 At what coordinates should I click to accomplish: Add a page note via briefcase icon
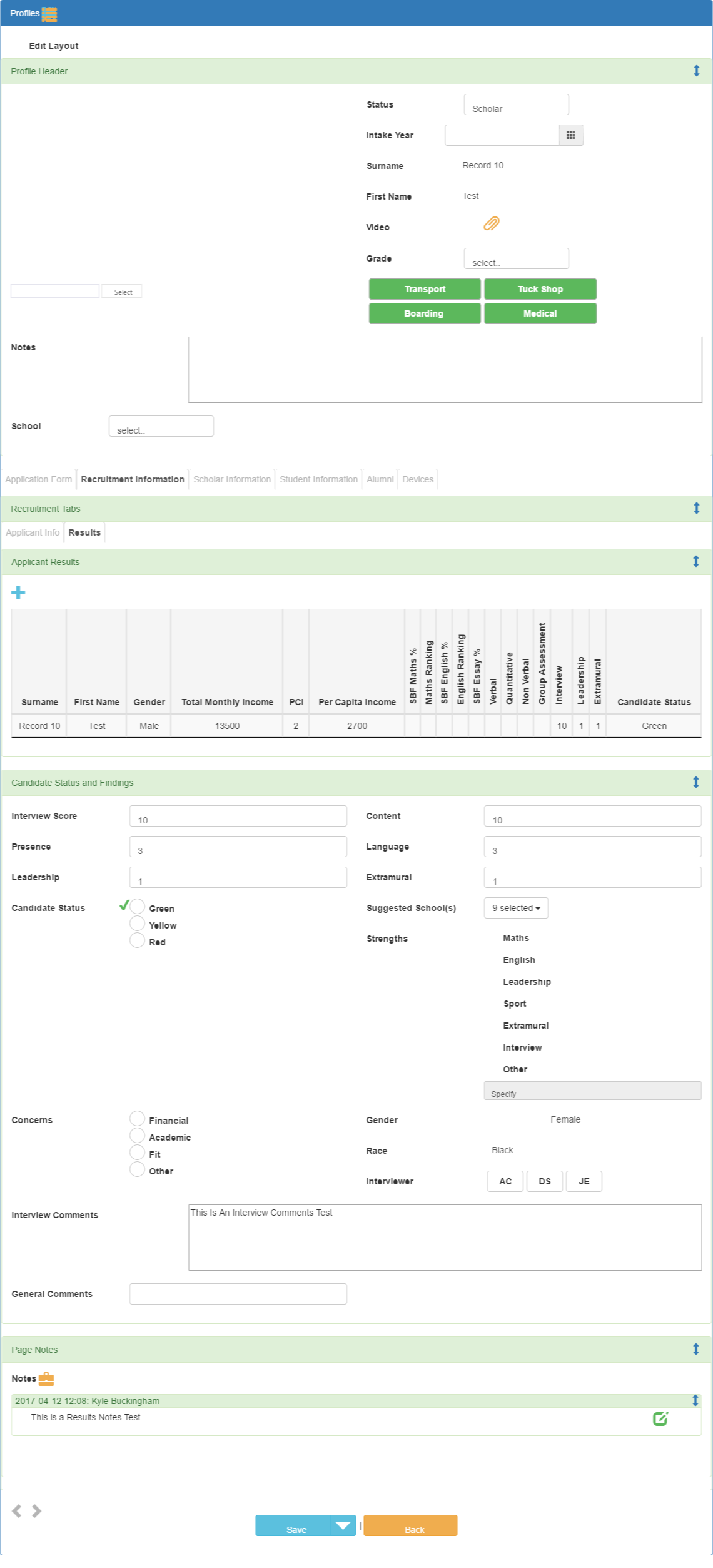point(46,1379)
